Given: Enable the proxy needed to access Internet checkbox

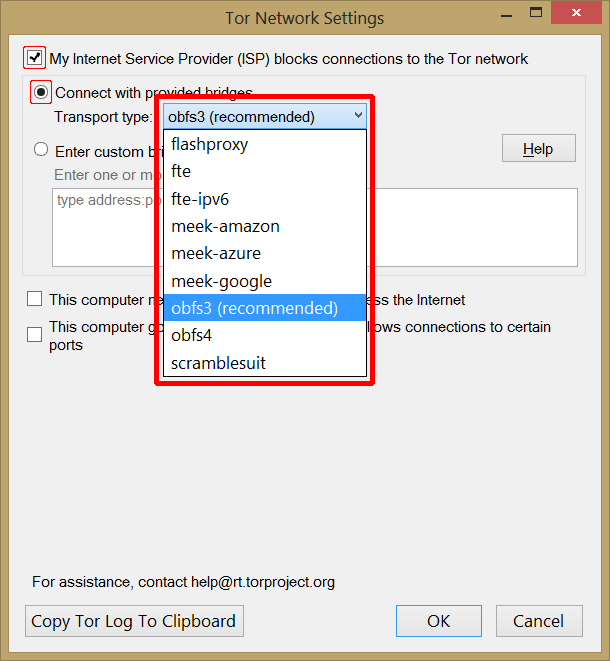Looking at the screenshot, I should pyautogui.click(x=35, y=299).
